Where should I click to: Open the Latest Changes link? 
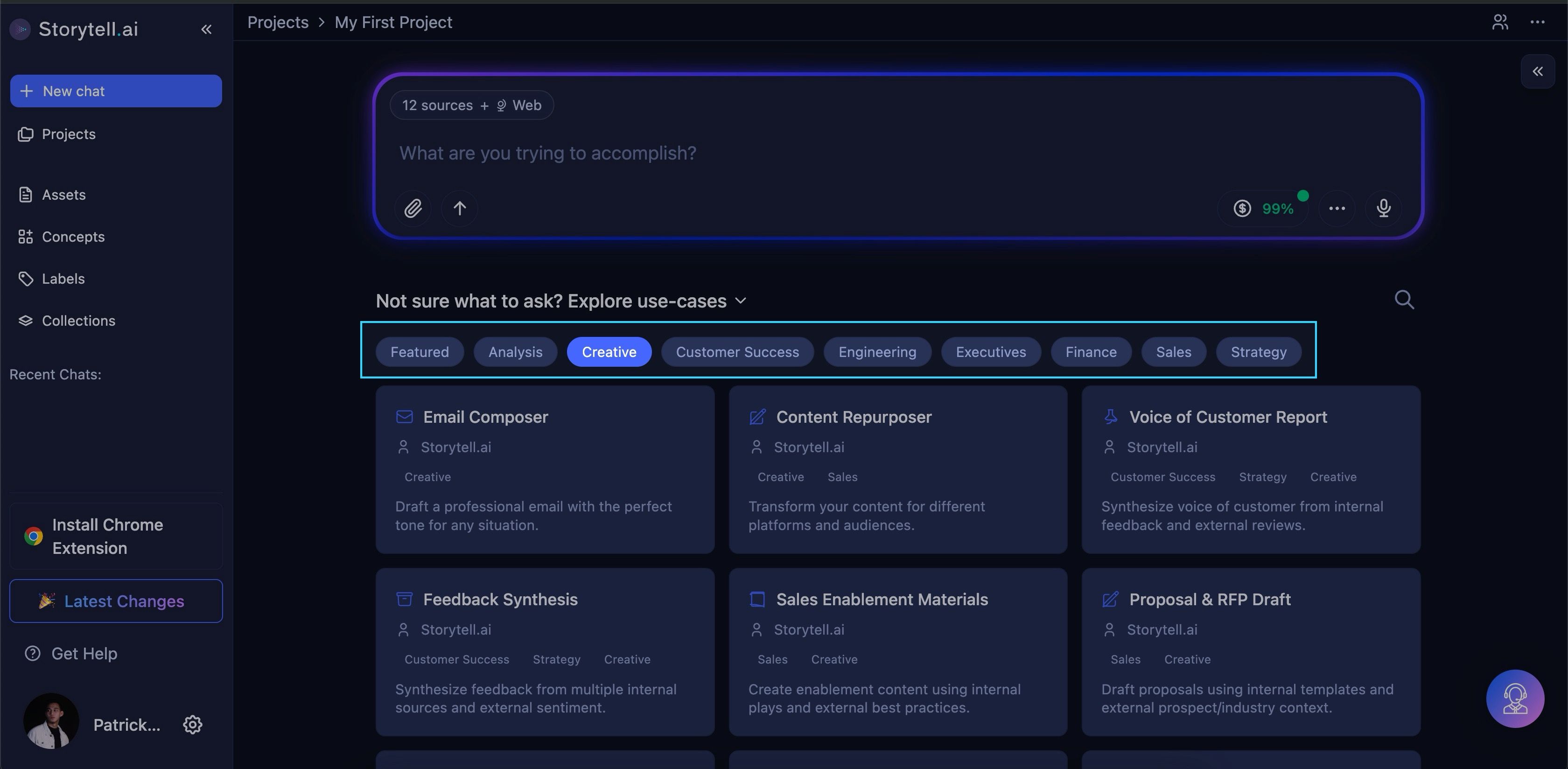point(116,601)
